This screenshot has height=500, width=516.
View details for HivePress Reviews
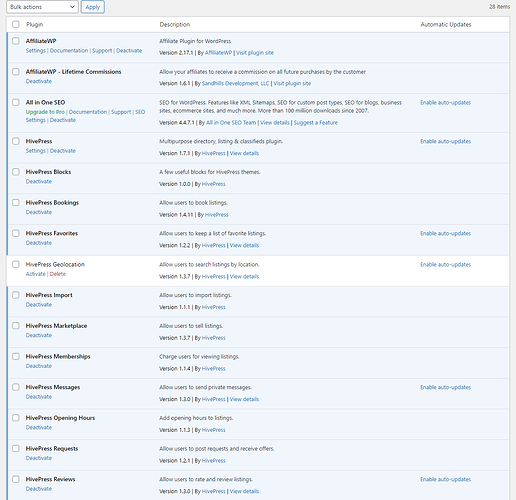tap(244, 491)
